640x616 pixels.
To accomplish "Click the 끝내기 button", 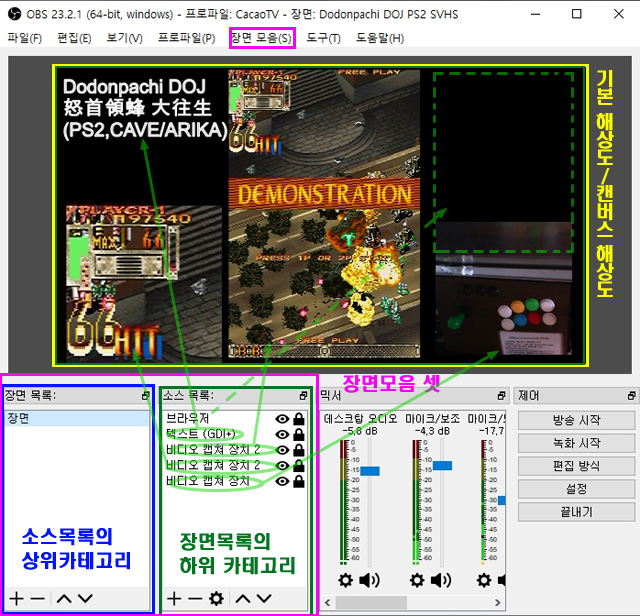I will (576, 512).
